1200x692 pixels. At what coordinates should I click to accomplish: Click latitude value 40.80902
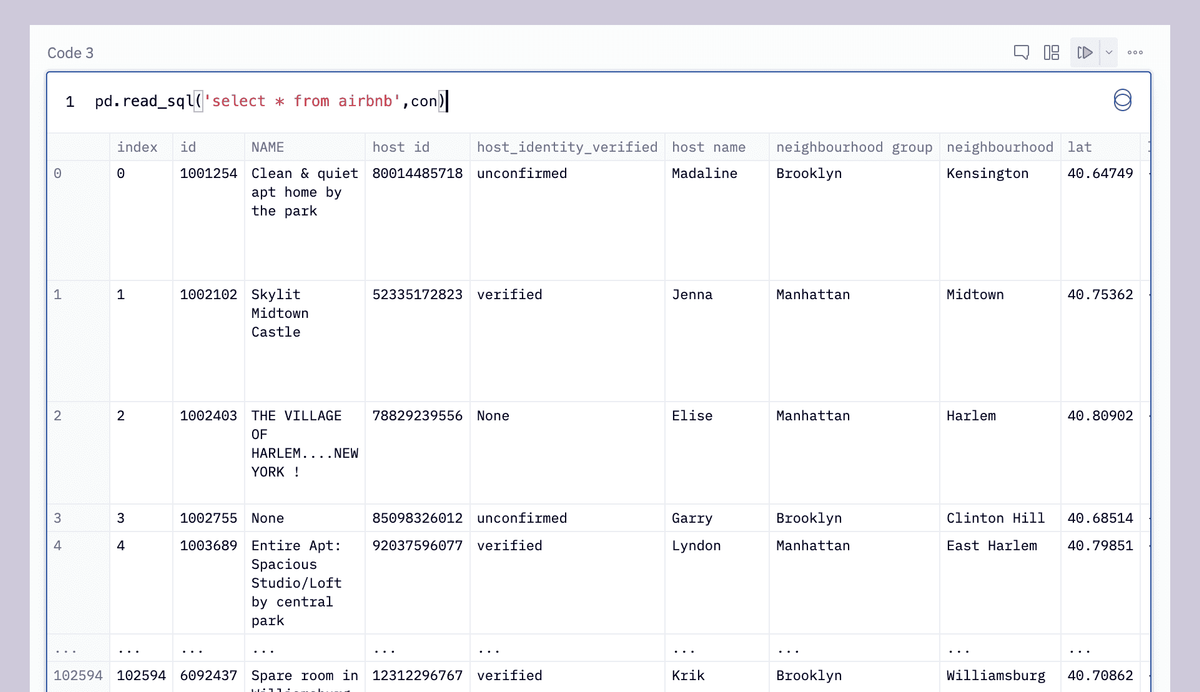pyautogui.click(x=1100, y=415)
